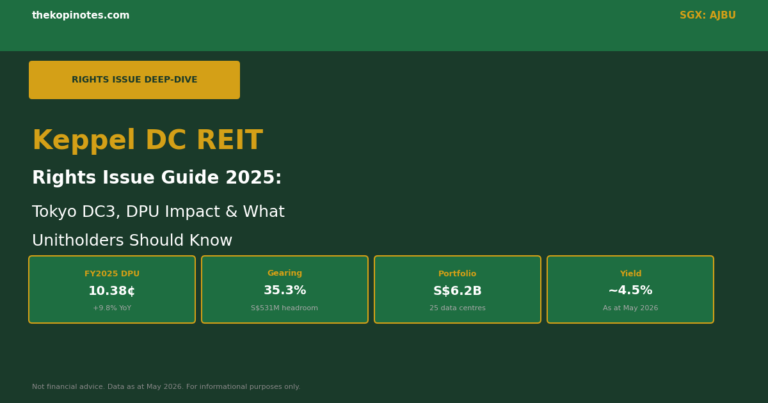Open the Portfolio stat card
Screen dimensions: 768x403
(x=457, y=289)
